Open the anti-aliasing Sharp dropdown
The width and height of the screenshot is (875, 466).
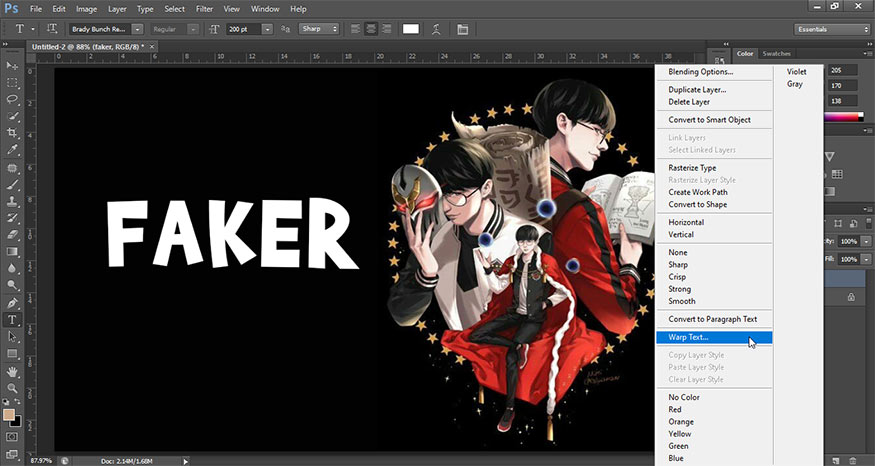click(319, 28)
